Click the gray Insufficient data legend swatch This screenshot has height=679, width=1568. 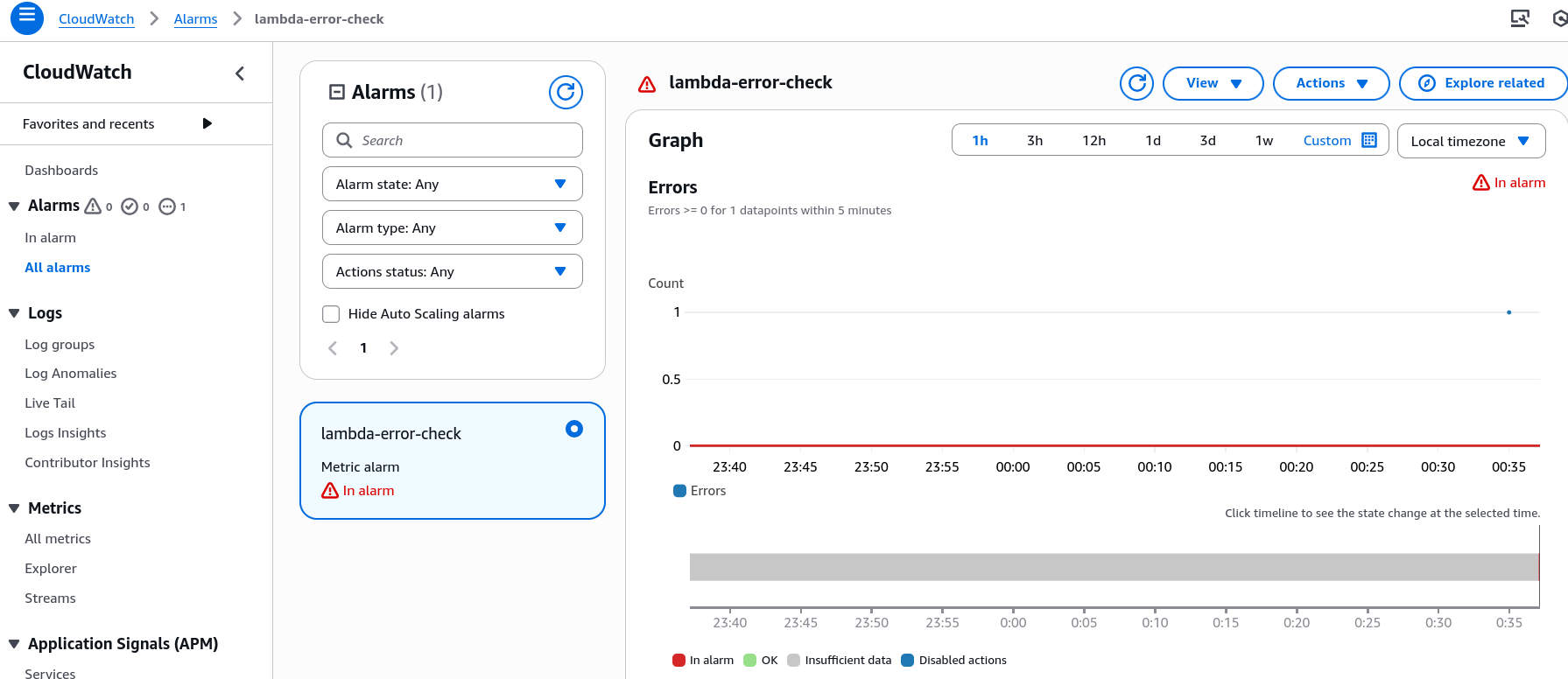(793, 661)
